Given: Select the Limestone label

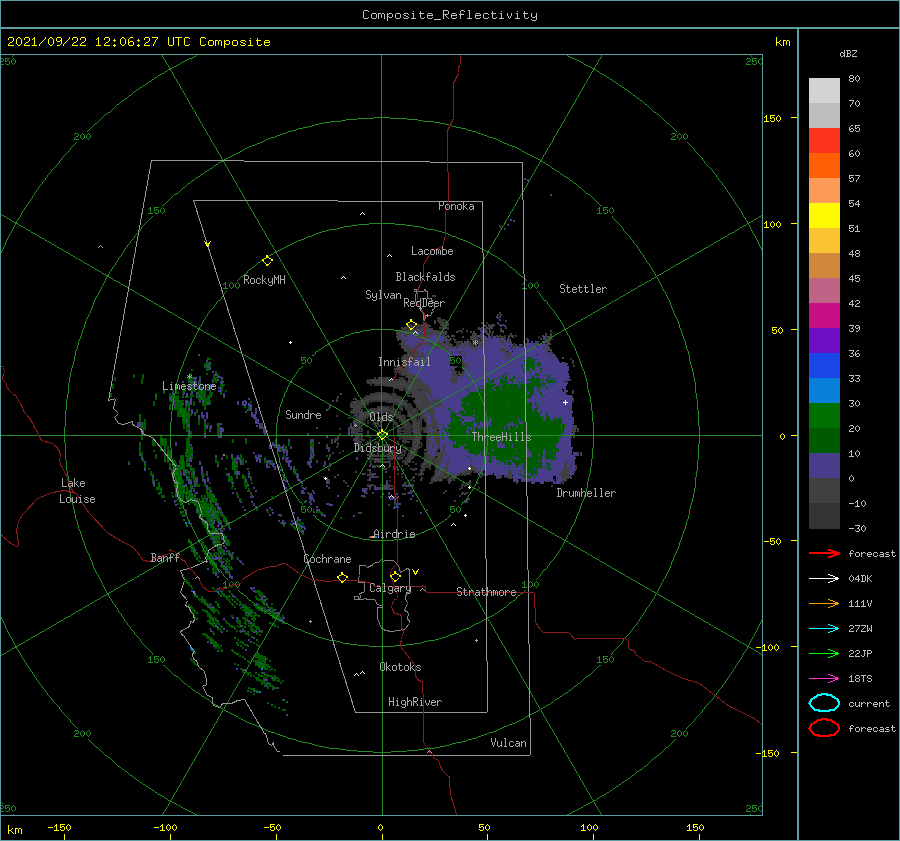Looking at the screenshot, I should [189, 386].
